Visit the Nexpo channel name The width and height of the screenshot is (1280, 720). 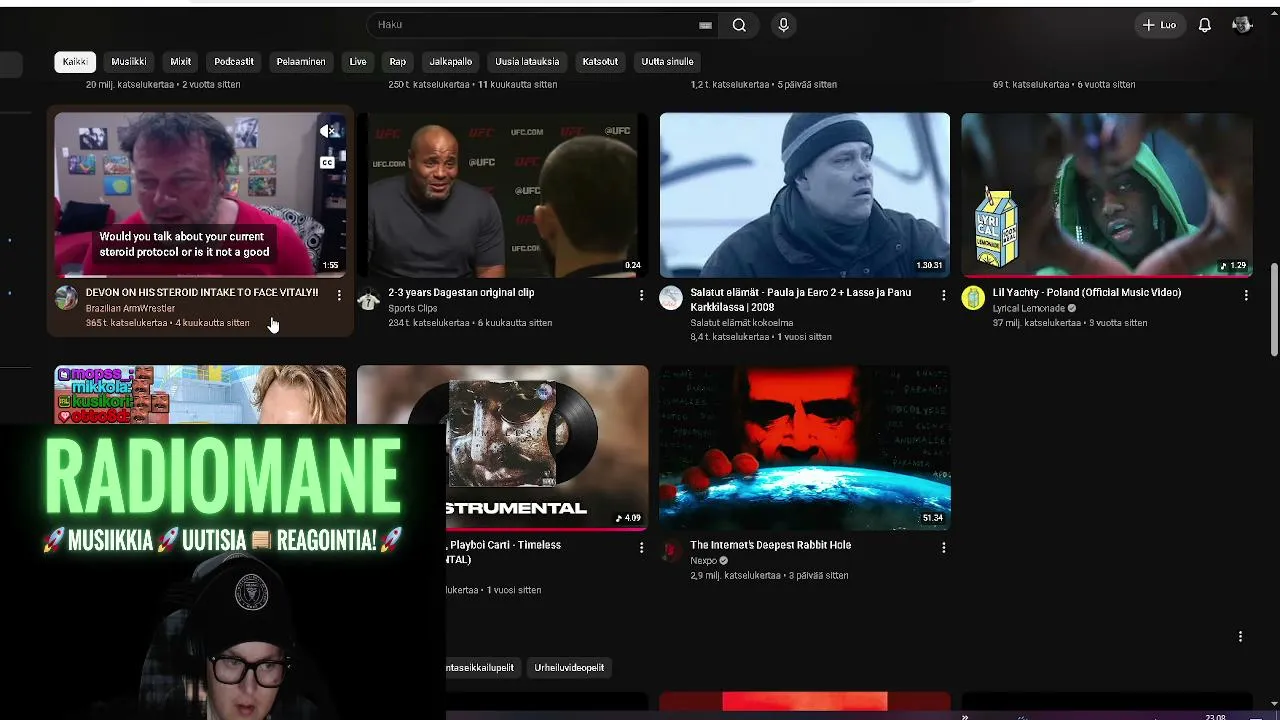703,561
